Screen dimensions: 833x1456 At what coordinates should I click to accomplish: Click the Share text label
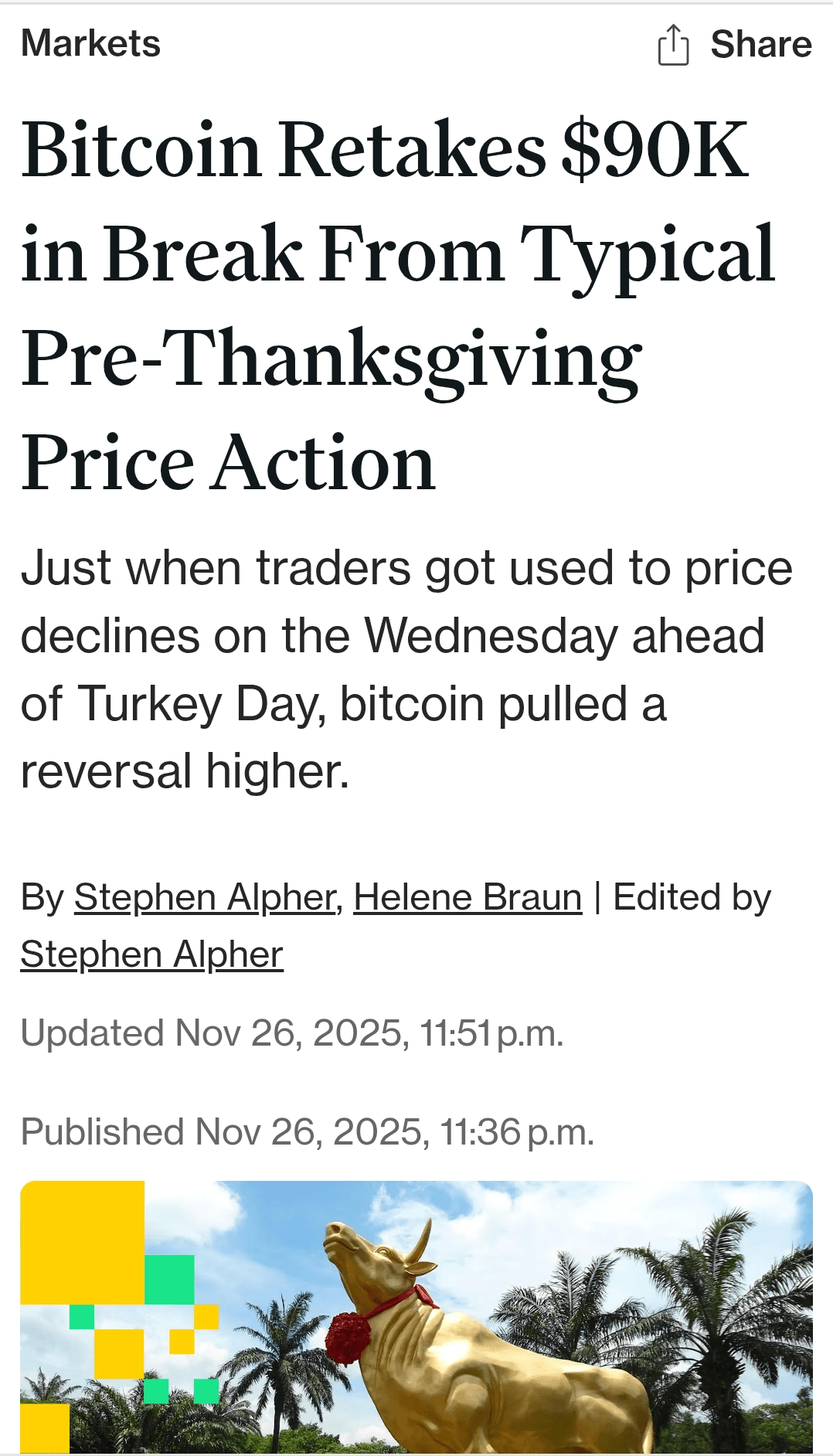pyautogui.click(x=760, y=44)
